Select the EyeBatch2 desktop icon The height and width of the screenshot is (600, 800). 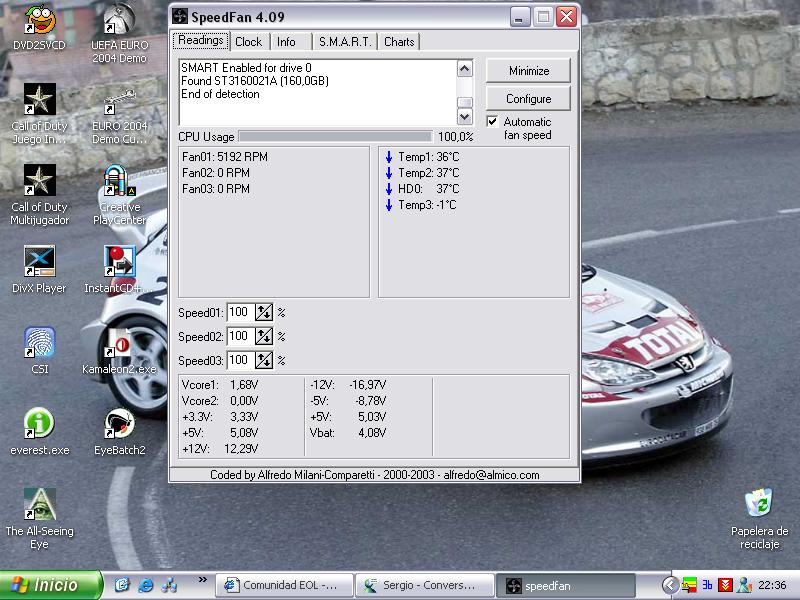coord(119,424)
